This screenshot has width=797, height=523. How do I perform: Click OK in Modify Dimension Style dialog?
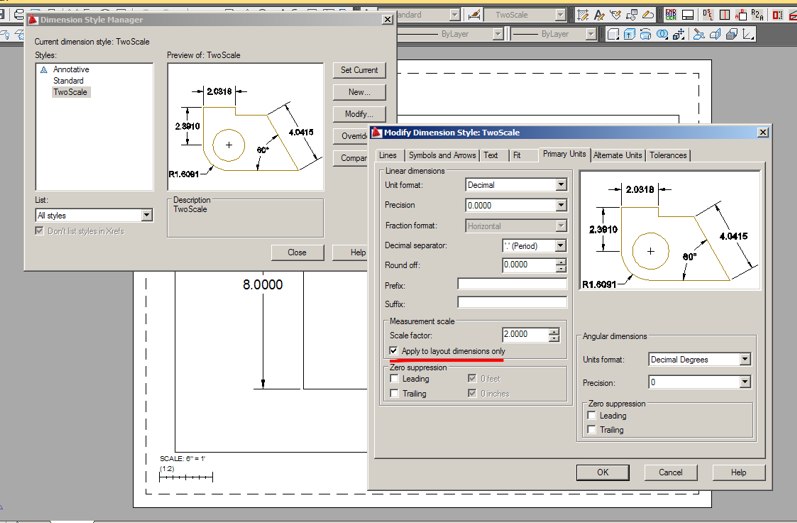point(602,472)
